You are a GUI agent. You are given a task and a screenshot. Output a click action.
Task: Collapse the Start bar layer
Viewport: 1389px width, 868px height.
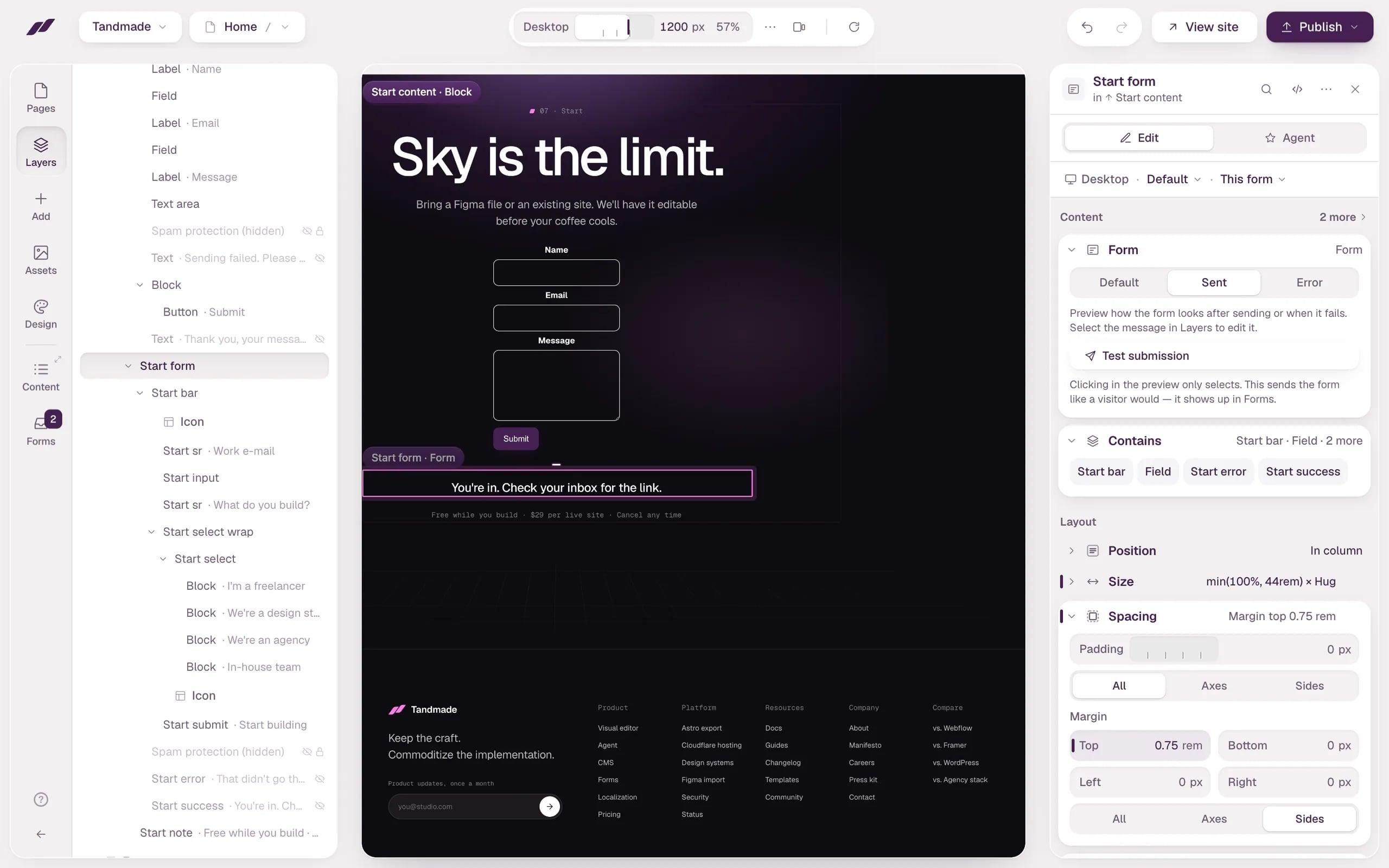pos(139,393)
